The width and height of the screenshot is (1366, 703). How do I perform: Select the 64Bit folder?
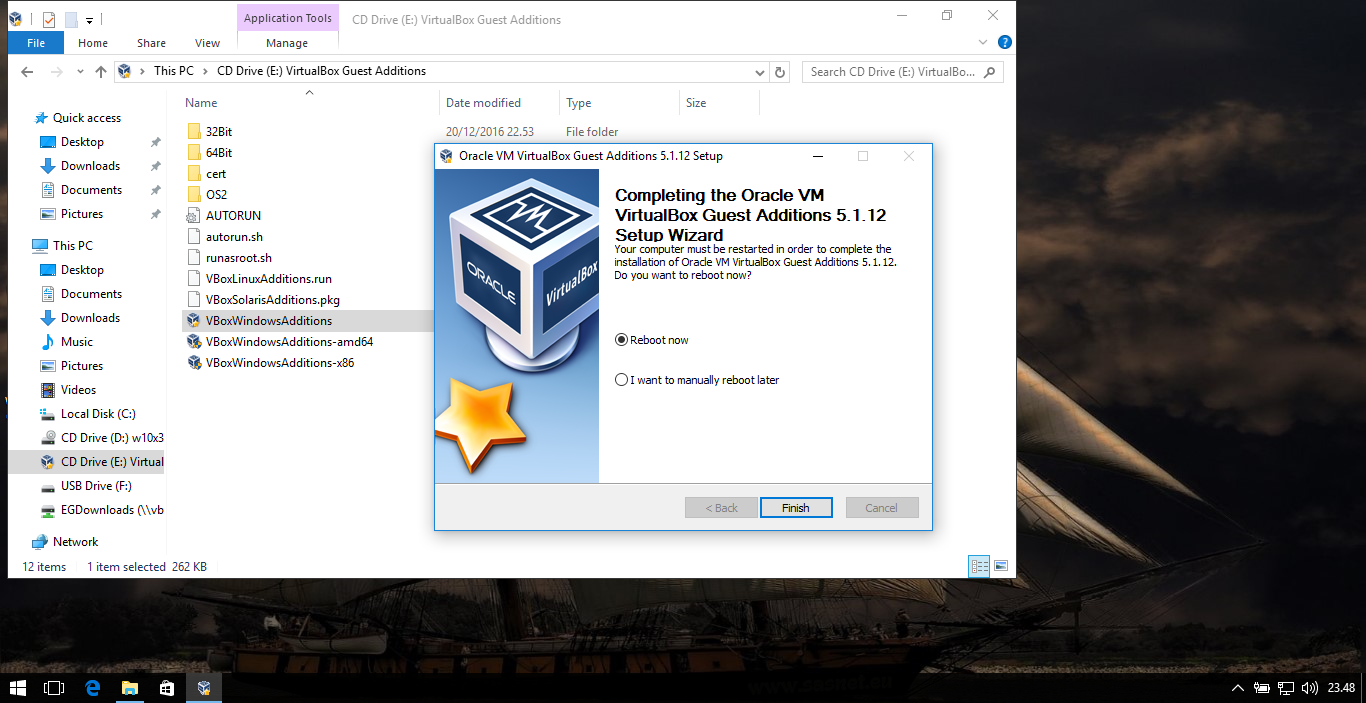(x=219, y=153)
